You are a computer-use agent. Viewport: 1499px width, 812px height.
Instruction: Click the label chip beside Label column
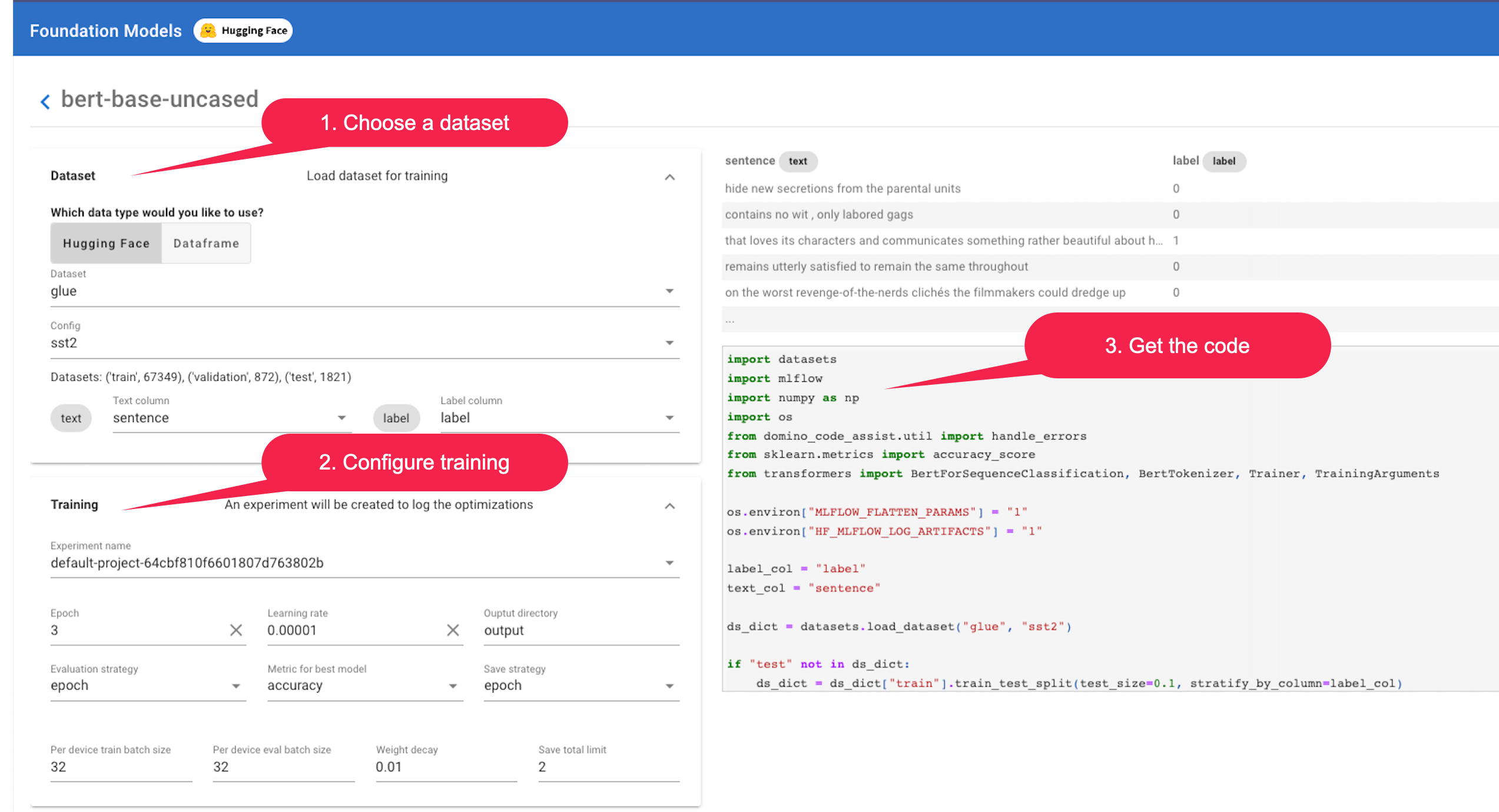396,418
